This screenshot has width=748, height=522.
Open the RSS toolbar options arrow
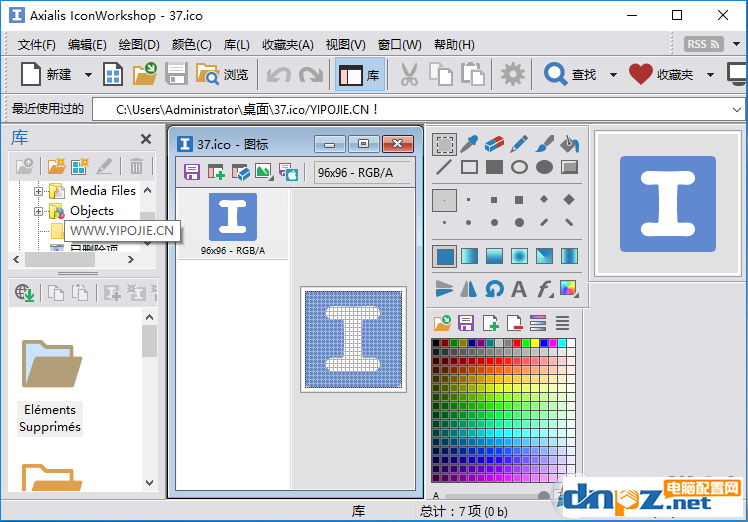737,44
